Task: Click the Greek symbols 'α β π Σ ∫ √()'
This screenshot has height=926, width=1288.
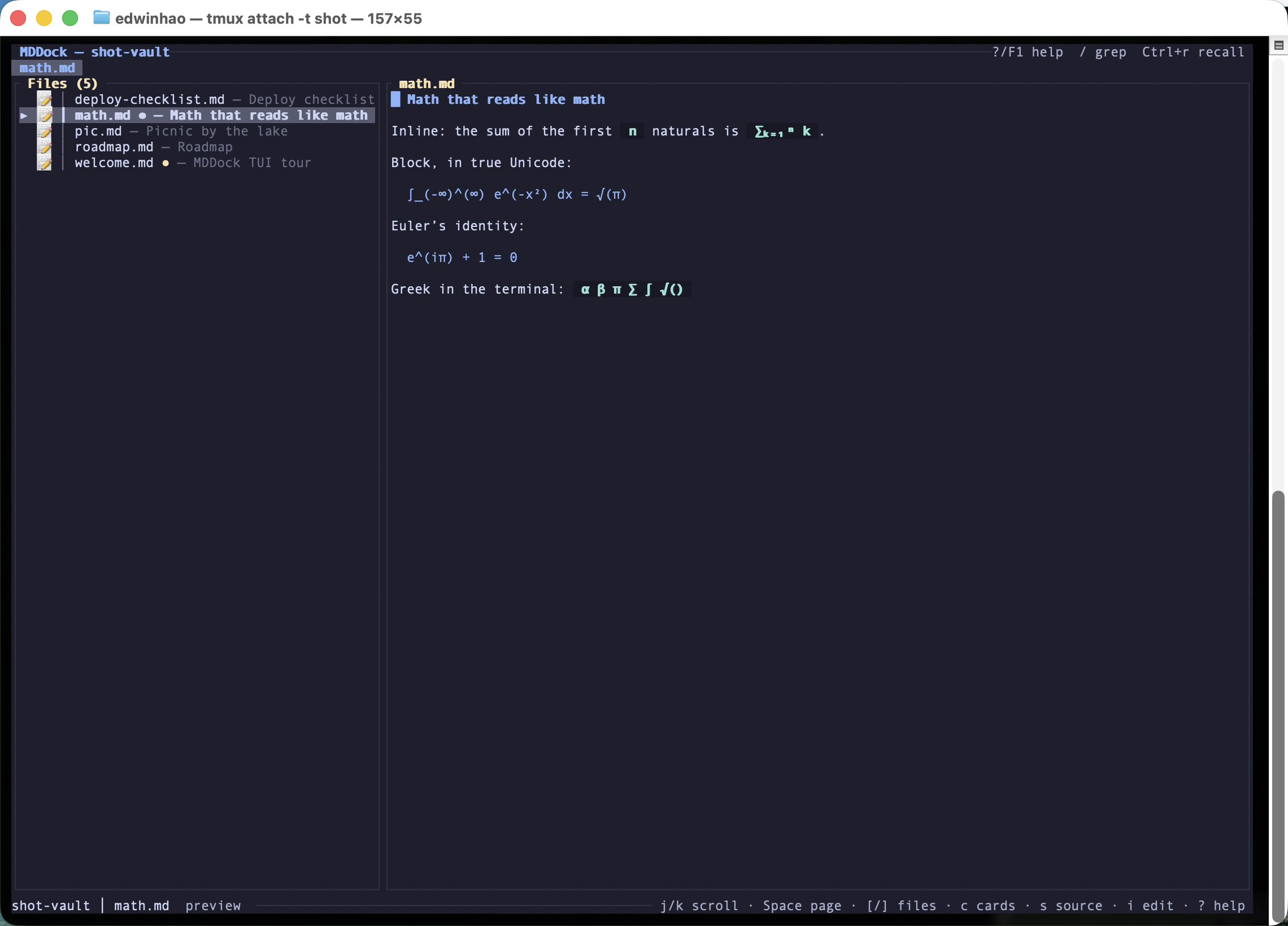Action: click(632, 290)
